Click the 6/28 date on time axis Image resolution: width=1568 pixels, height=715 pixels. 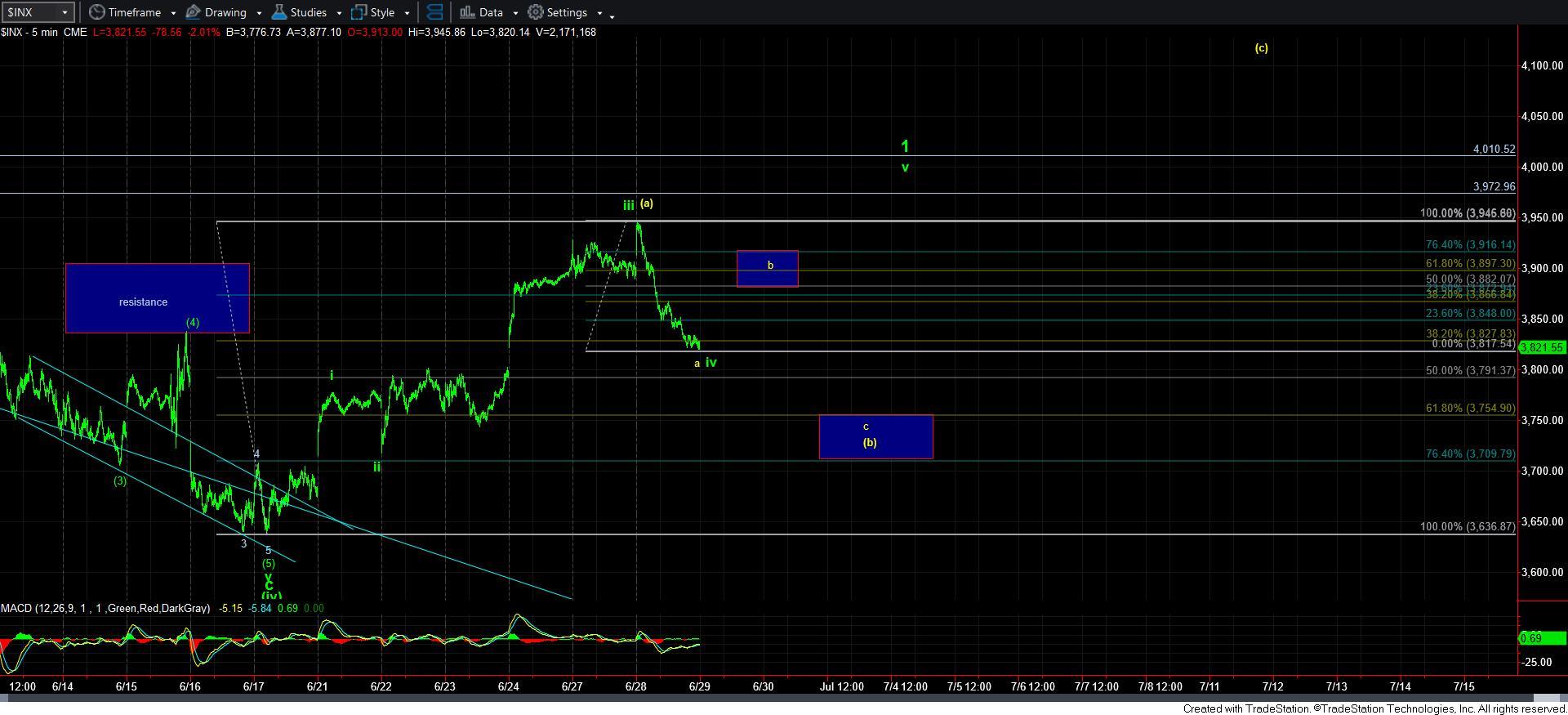[635, 686]
